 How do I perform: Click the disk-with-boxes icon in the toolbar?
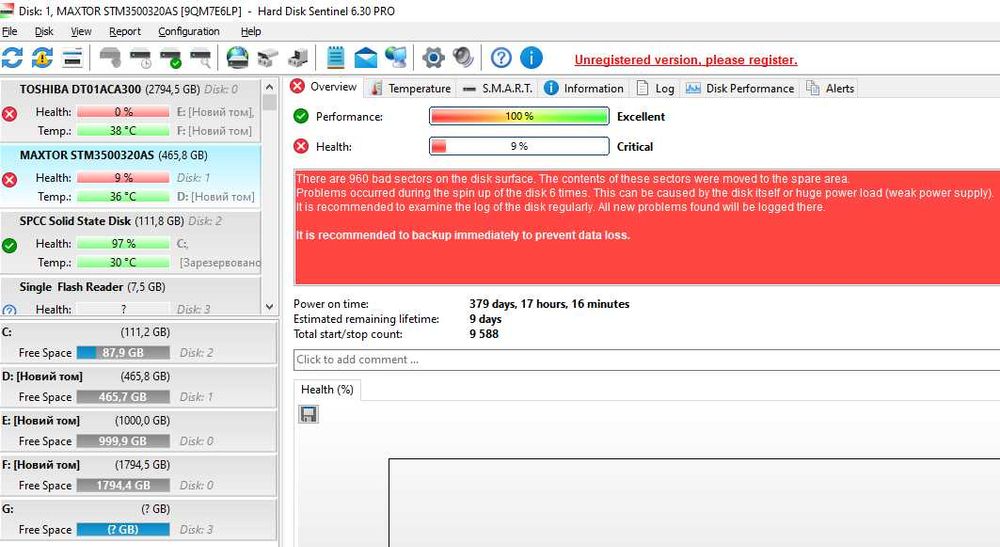click(x=268, y=58)
